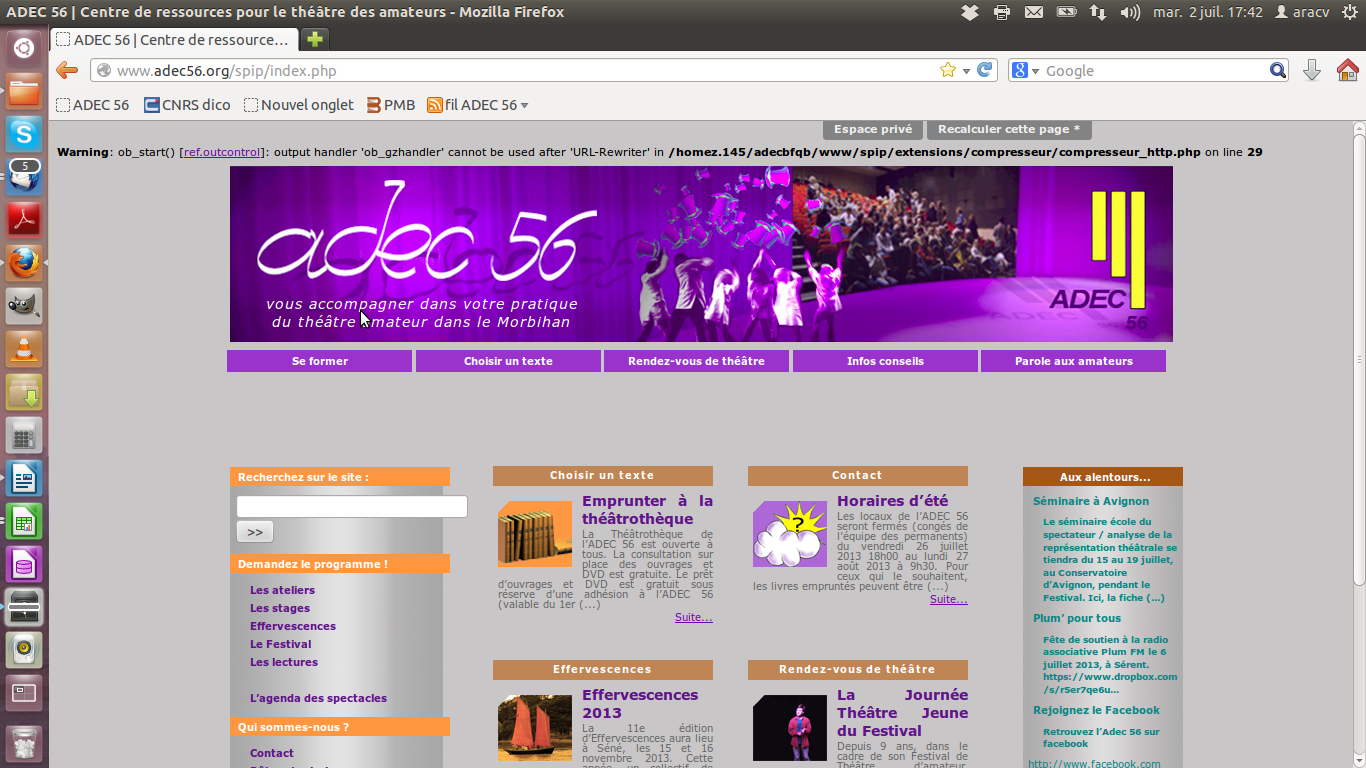
Task: Expand the URL bar history dropdown arrow
Action: pos(966,71)
